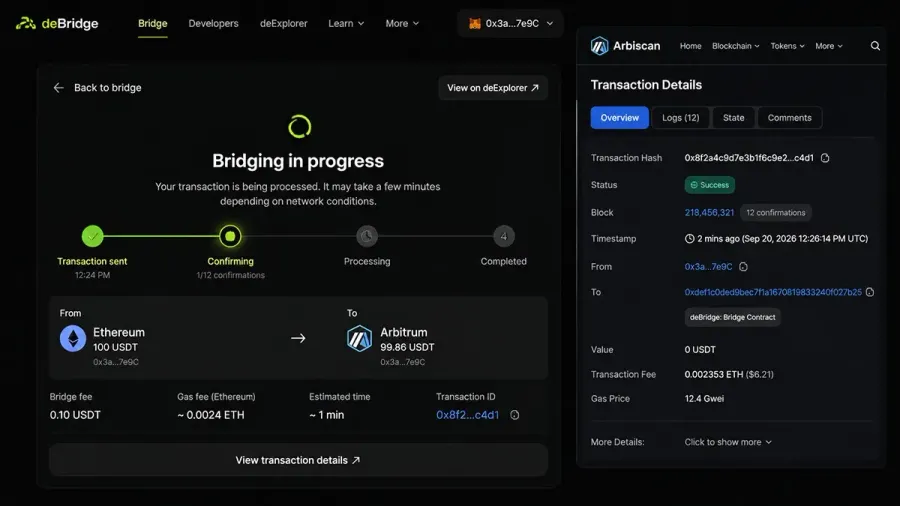Viewport: 900px width, 506px height.
Task: Expand Arbiscan Tokens dropdown
Action: [x=787, y=46]
